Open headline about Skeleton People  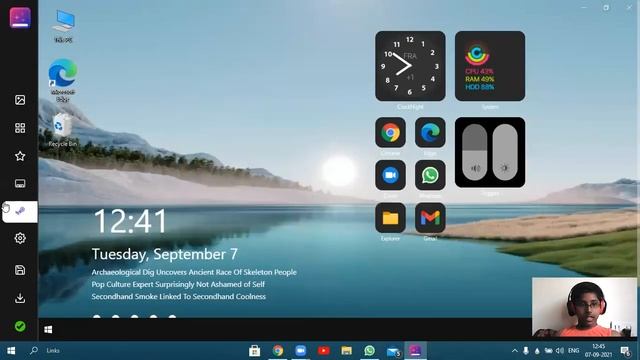(194, 272)
